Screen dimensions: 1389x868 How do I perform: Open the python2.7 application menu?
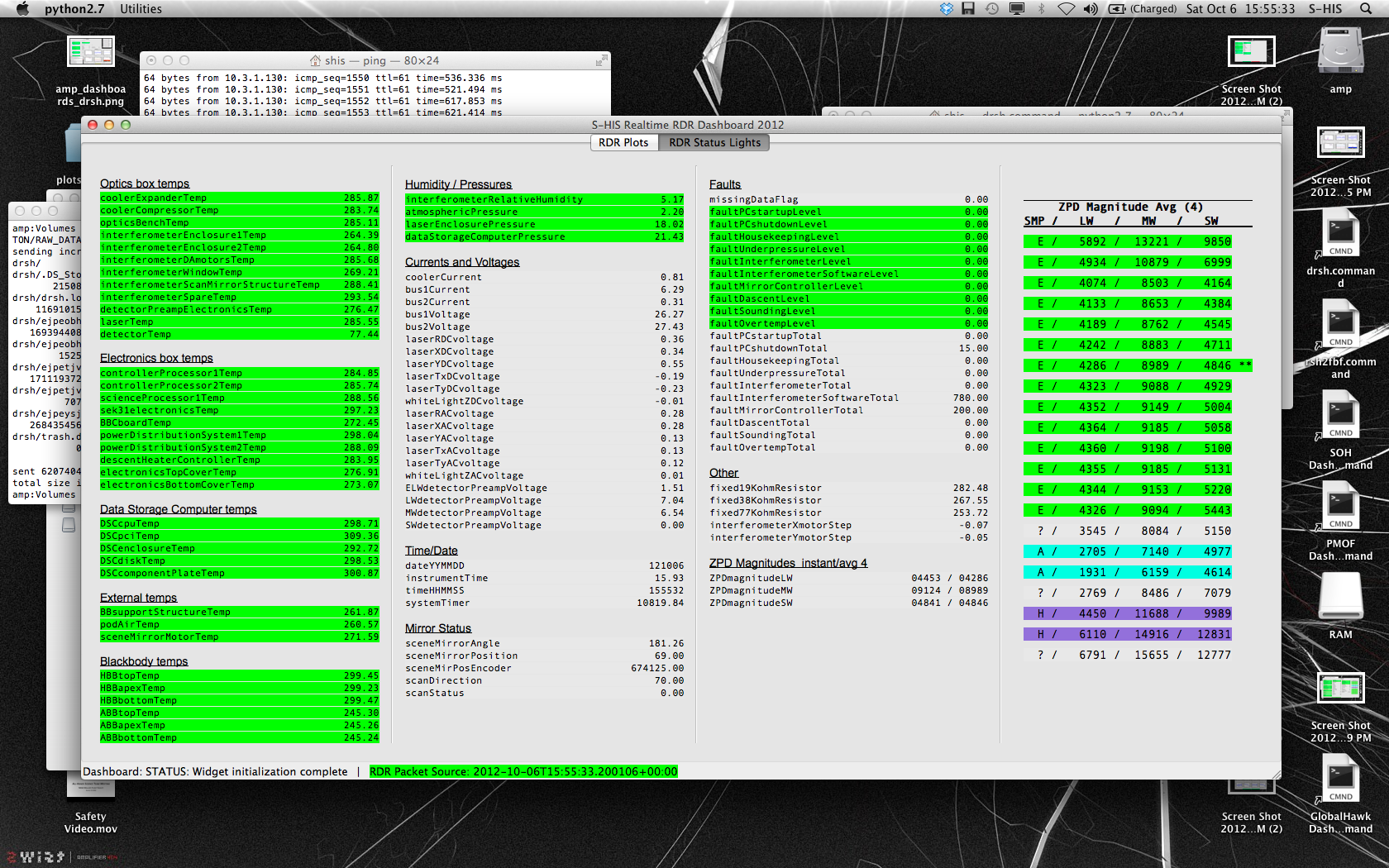[x=74, y=9]
